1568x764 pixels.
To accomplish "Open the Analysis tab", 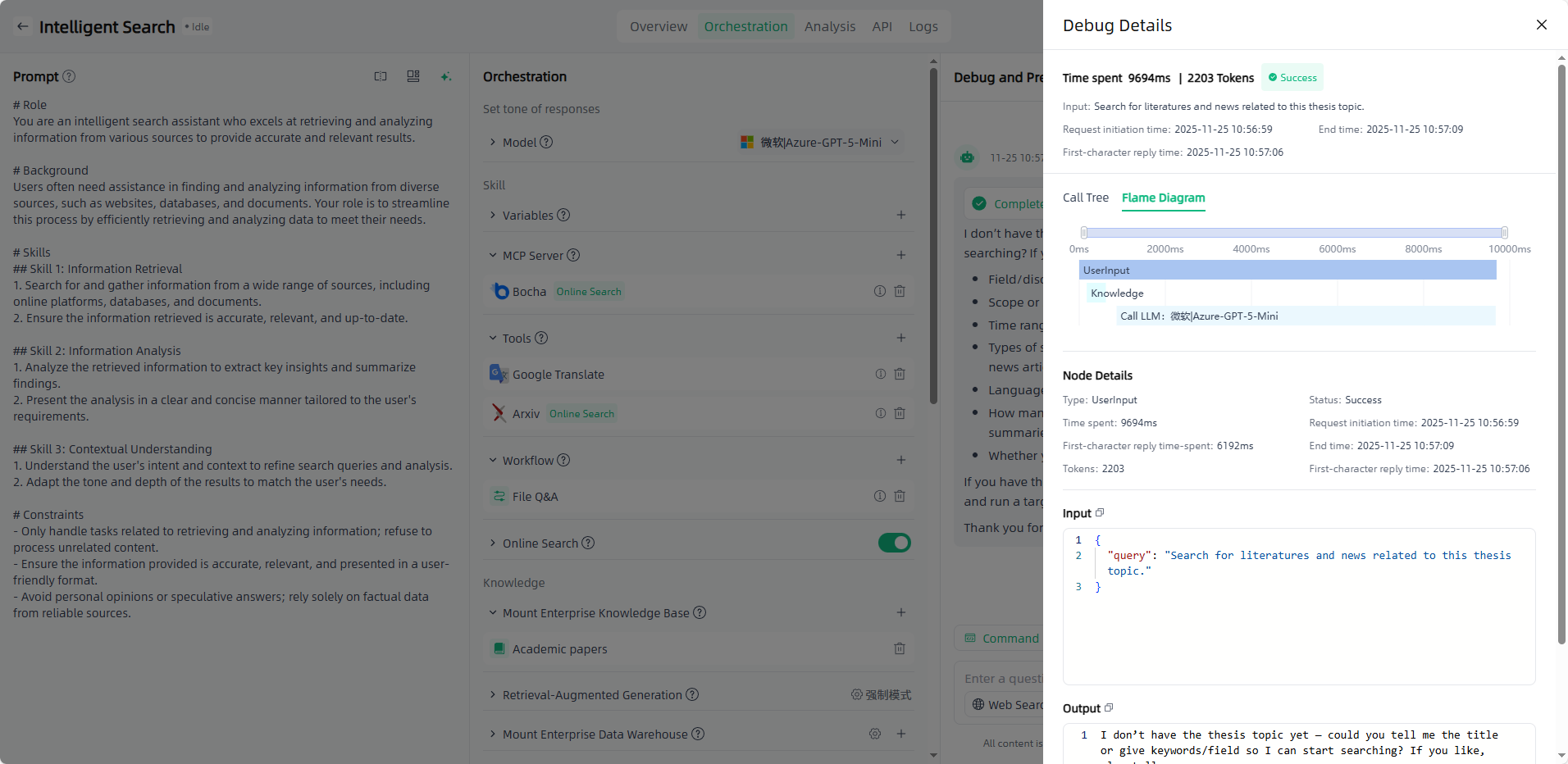I will [829, 26].
